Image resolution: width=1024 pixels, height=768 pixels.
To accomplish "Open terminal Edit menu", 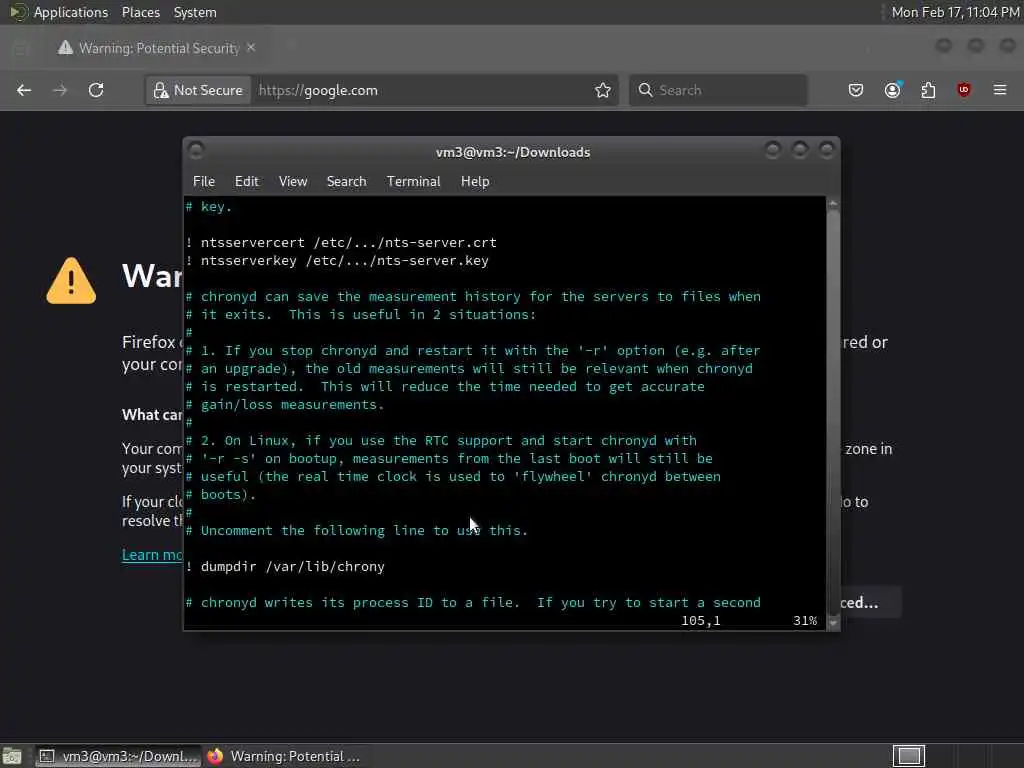I will point(246,182).
